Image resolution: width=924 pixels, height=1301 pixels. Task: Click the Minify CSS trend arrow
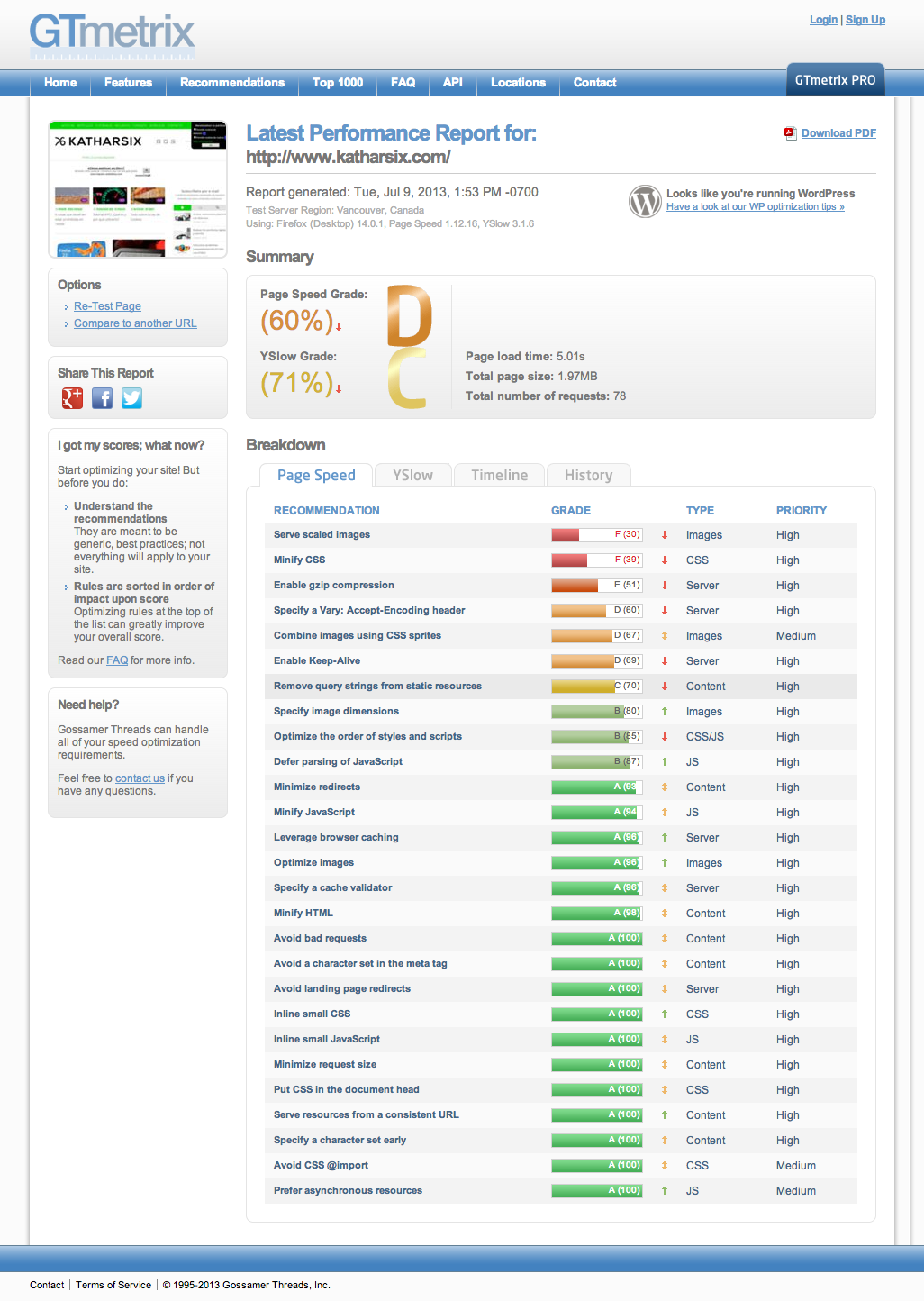tap(665, 560)
